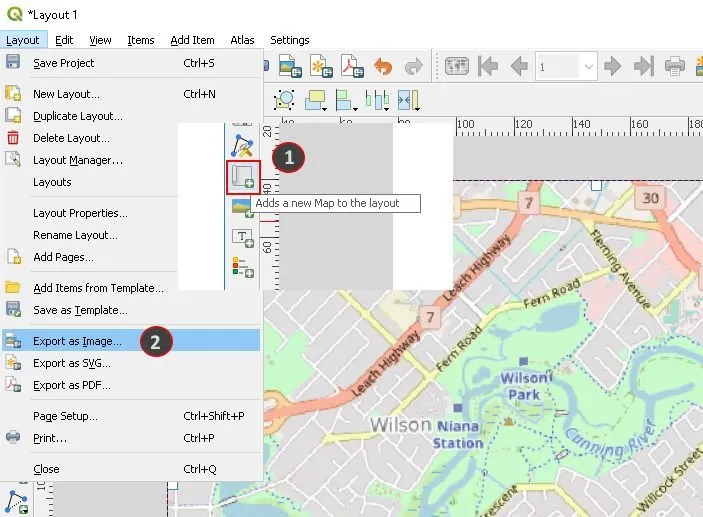Toggle the Atlas preview world-map icon
703x517 pixels.
coord(456,66)
